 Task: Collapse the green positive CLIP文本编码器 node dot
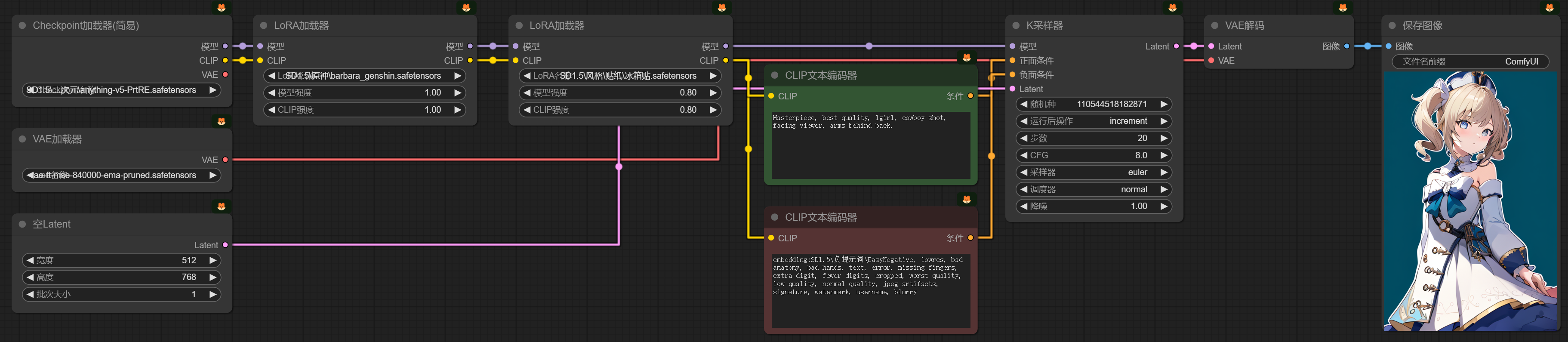coord(775,75)
